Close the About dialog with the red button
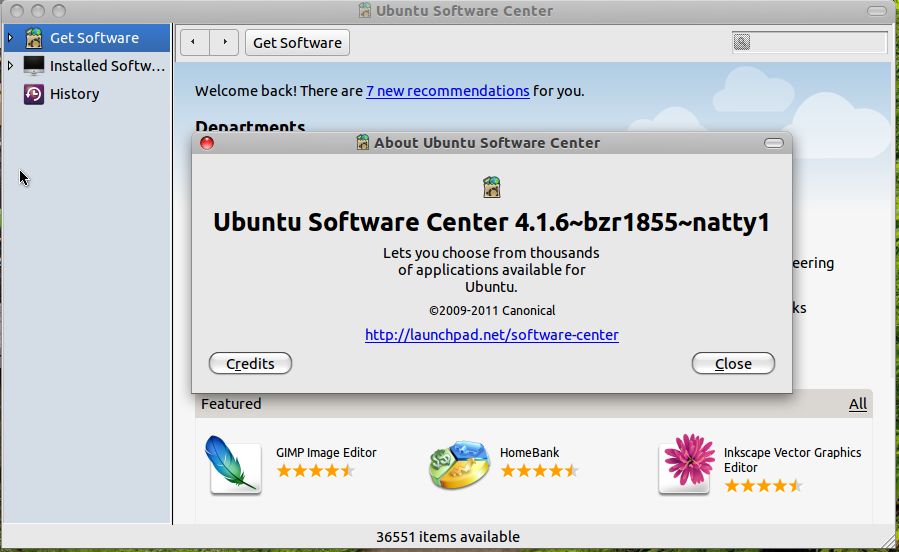The width and height of the screenshot is (899, 552). pyautogui.click(x=207, y=143)
